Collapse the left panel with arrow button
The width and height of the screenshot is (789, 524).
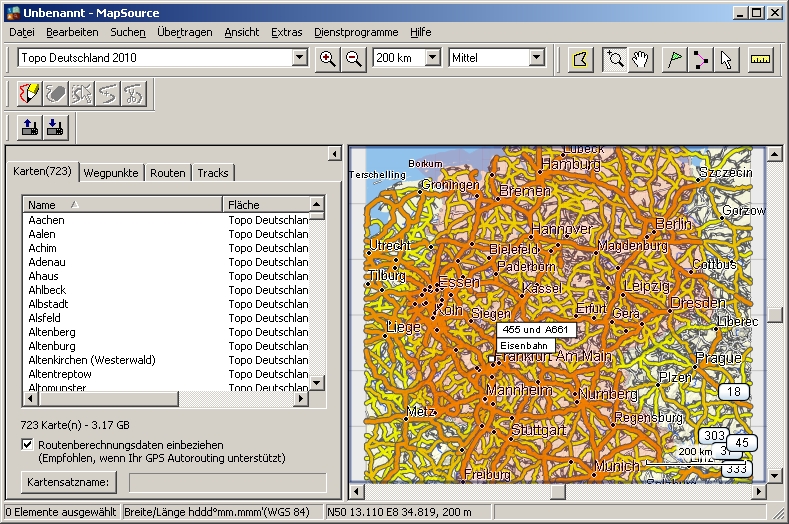335,154
